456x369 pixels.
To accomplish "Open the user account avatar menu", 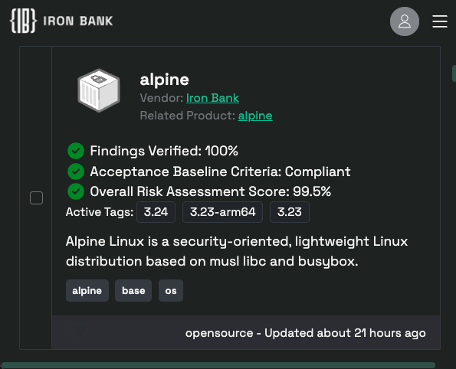I will [404, 21].
